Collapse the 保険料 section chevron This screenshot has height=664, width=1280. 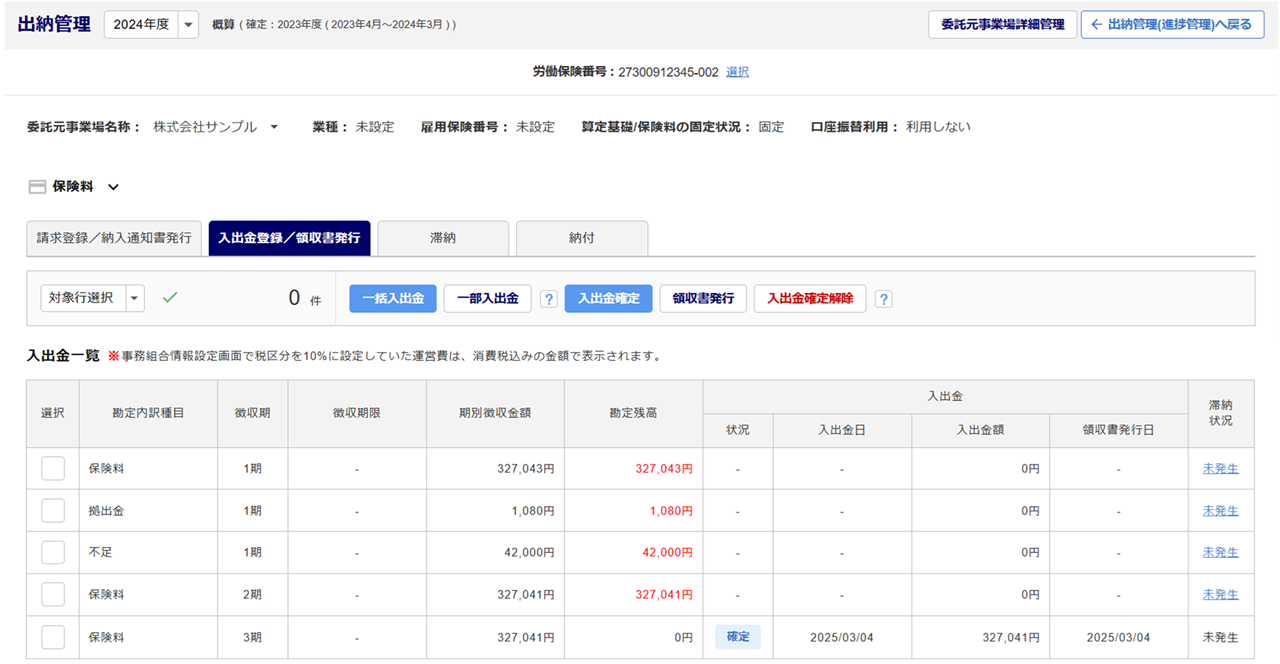pos(113,187)
